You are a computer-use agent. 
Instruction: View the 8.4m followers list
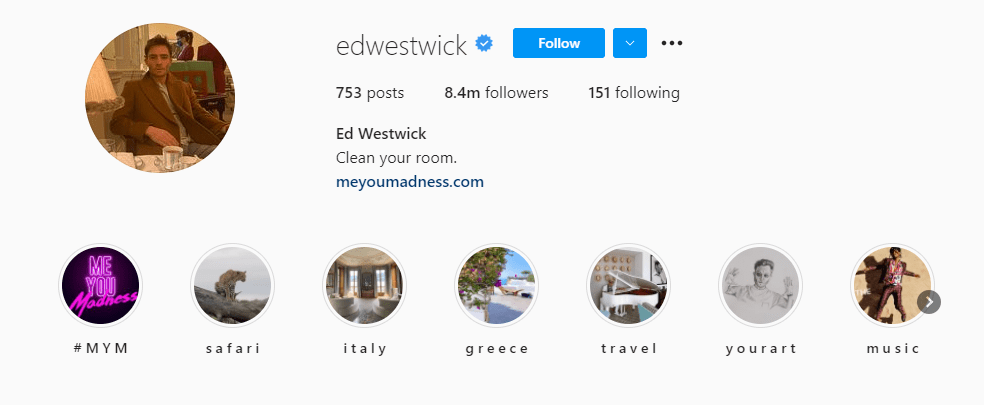pos(496,94)
